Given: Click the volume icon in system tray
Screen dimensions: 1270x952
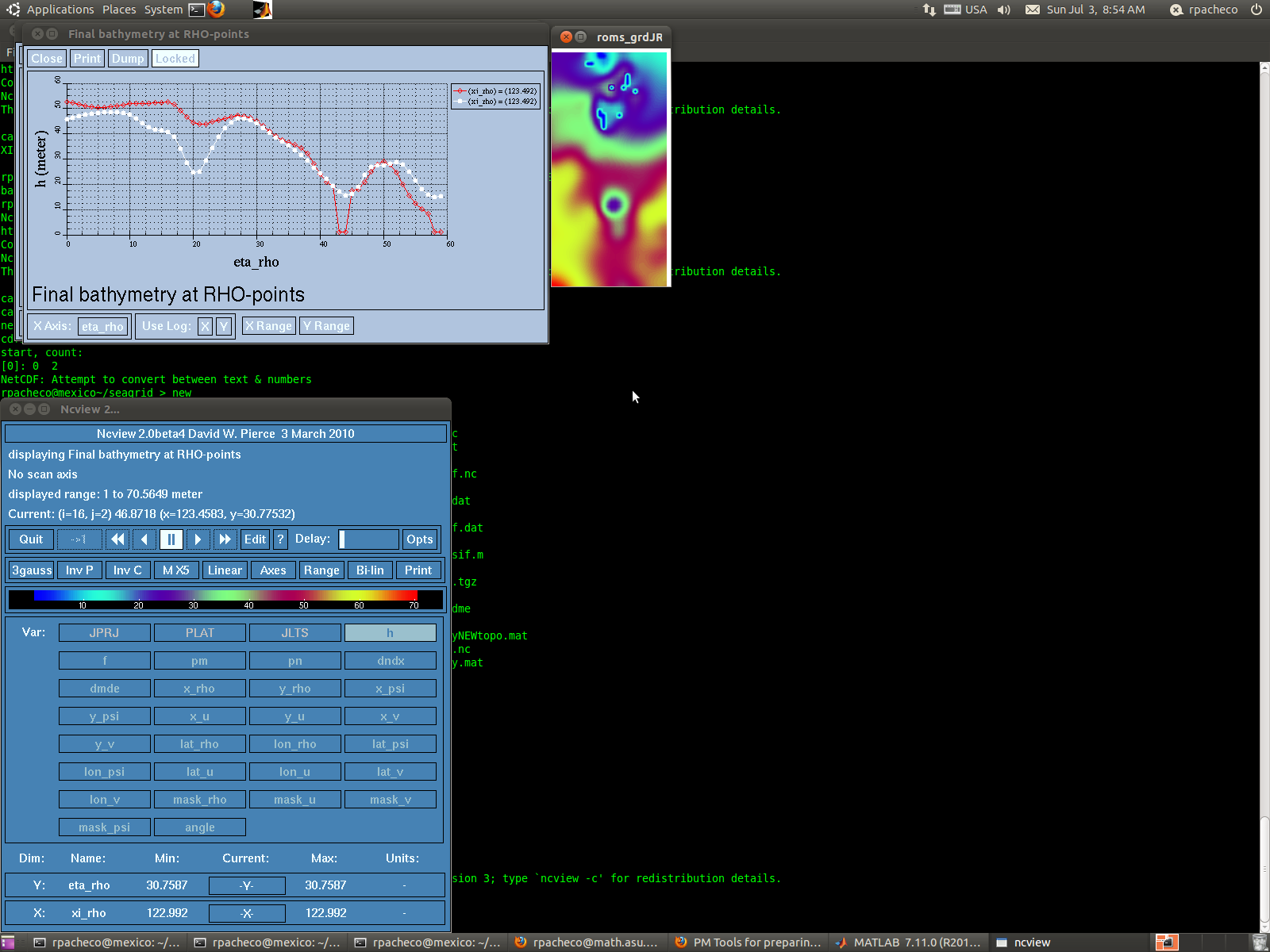Looking at the screenshot, I should (1004, 10).
